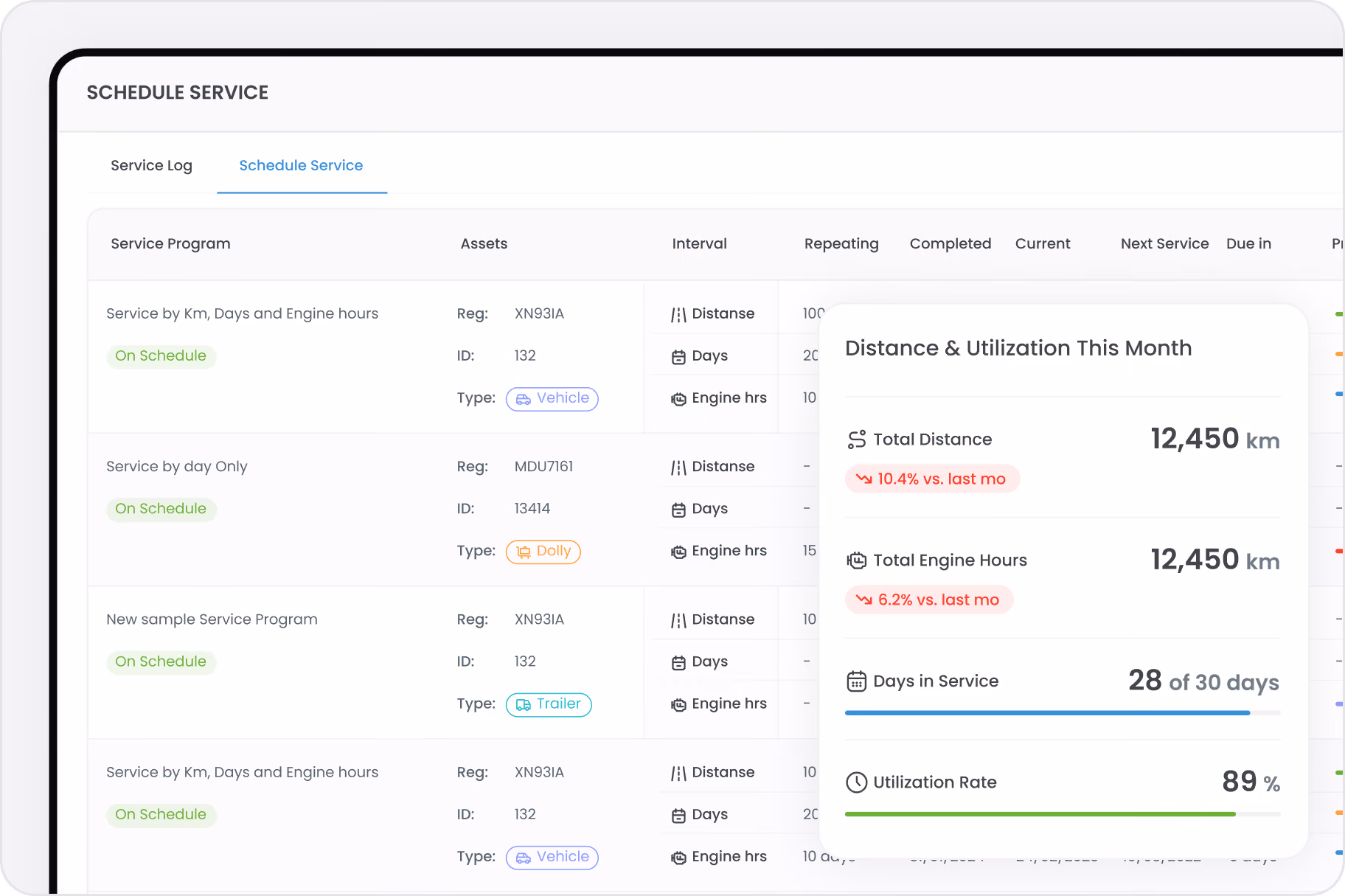Click the Distanse road icon in first row

(x=678, y=315)
